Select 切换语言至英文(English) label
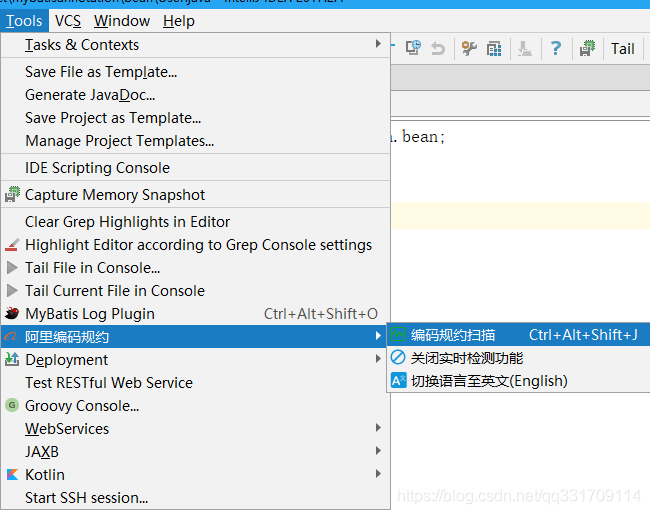The image size is (650, 514). tap(489, 381)
